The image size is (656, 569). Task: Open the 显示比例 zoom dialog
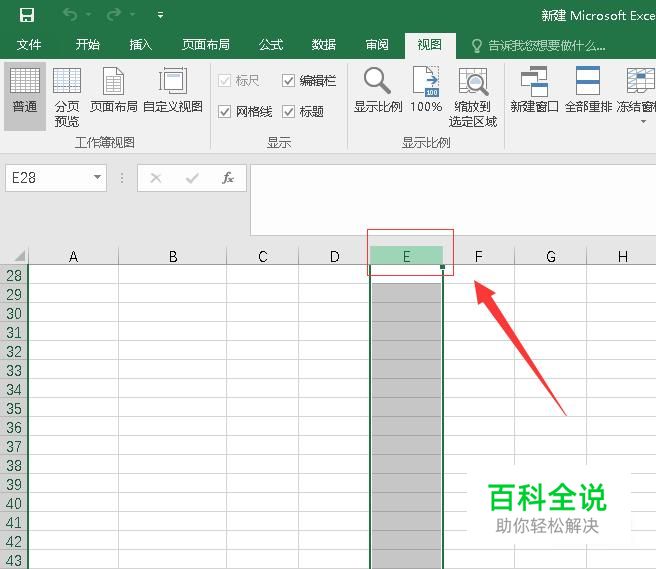tap(378, 90)
